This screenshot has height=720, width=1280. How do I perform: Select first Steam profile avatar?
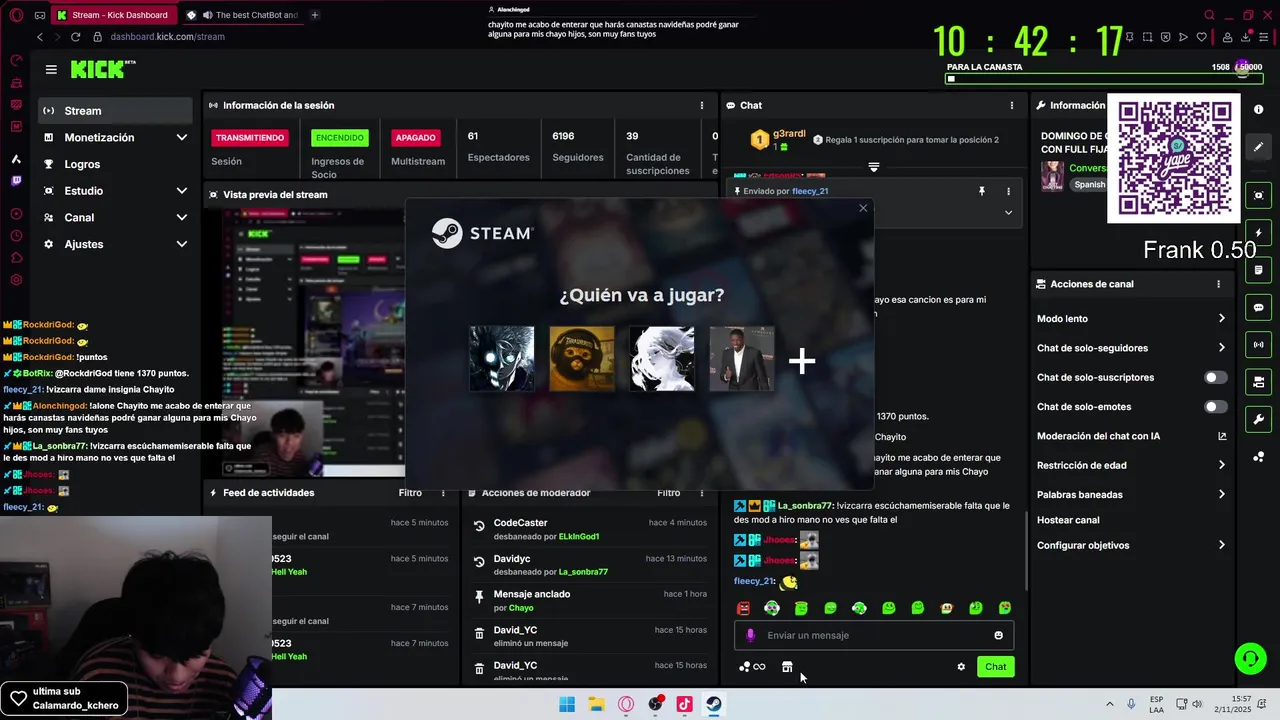[x=502, y=358]
